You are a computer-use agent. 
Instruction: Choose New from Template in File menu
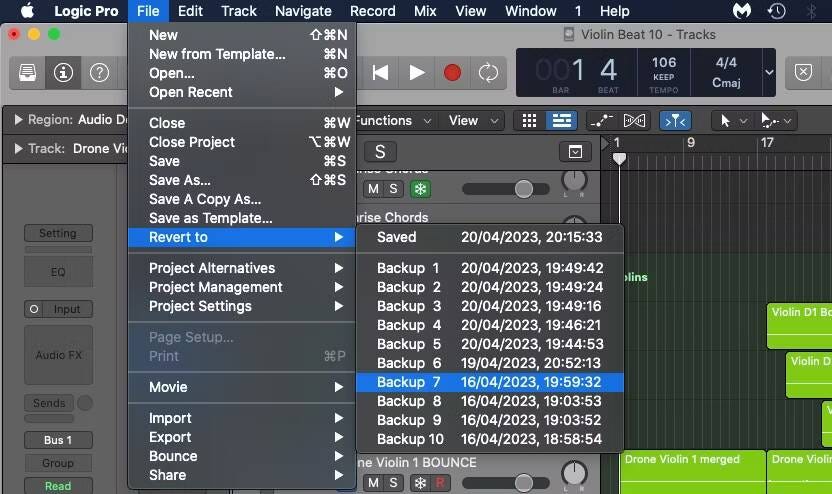point(242,54)
